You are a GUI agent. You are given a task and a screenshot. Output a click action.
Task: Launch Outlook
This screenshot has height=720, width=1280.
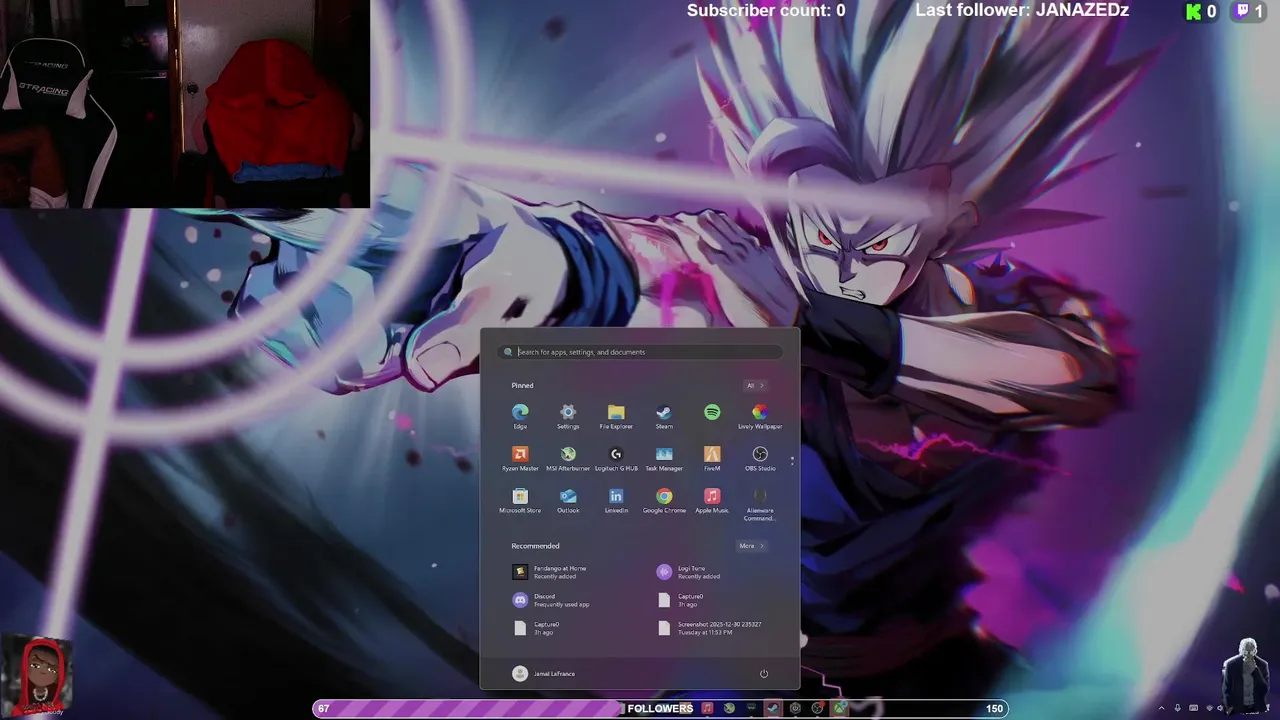click(x=568, y=501)
